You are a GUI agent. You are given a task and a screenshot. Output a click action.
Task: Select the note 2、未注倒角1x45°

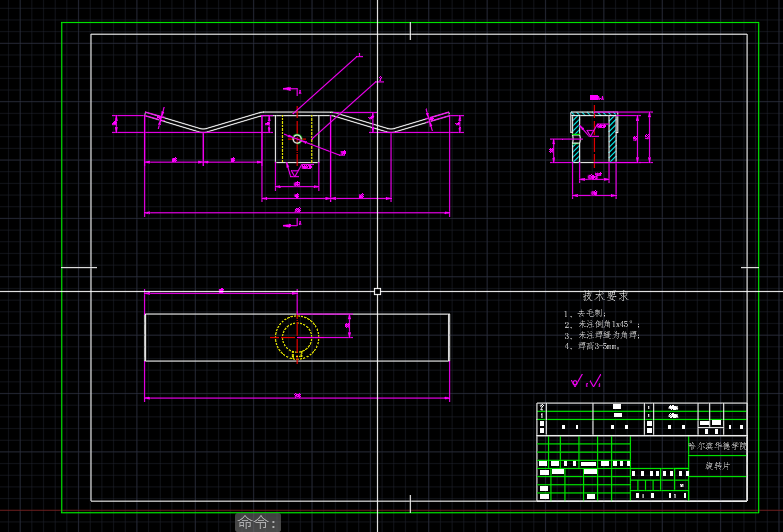[x=602, y=324]
